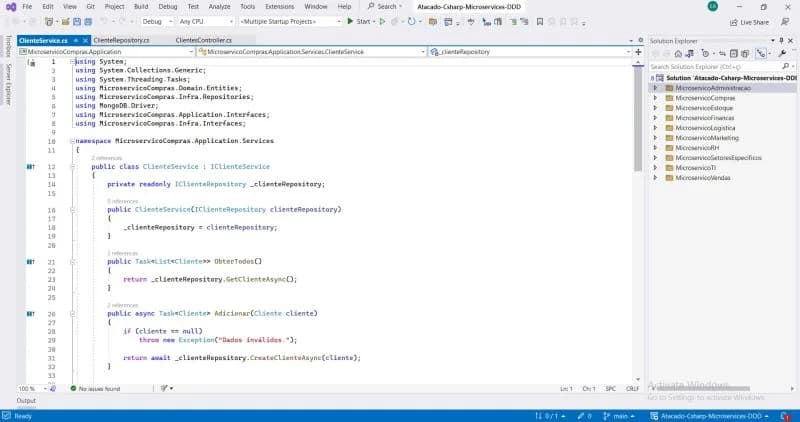
Task: Open the Git menu
Action: [90, 7]
